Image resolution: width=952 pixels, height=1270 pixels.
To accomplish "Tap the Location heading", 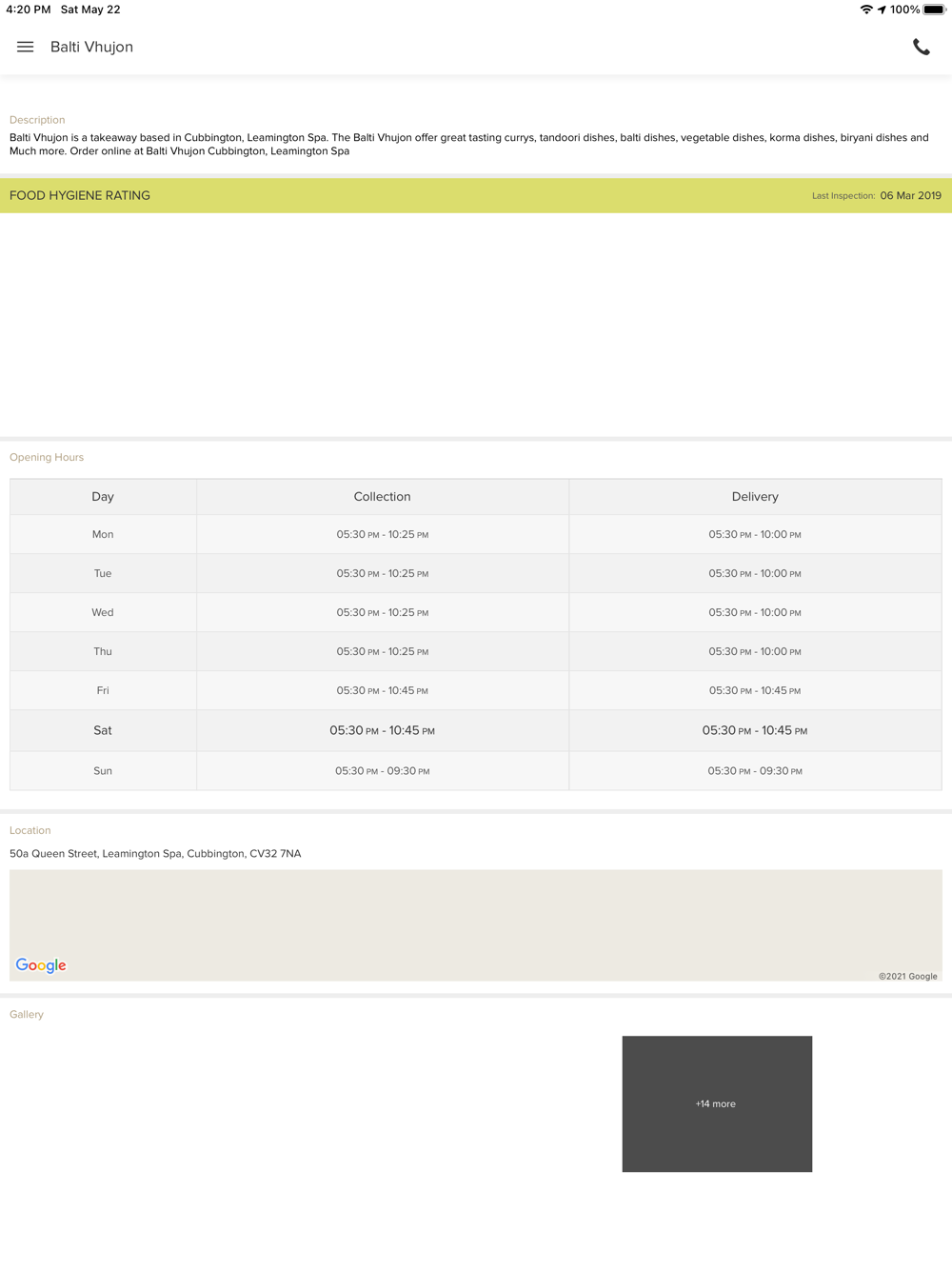I will click(30, 830).
